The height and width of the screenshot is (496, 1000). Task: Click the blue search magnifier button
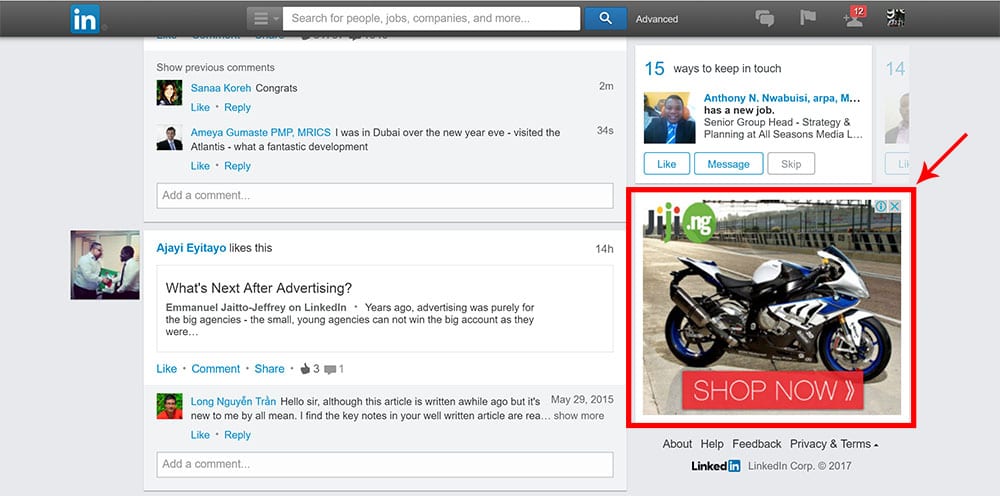(605, 18)
